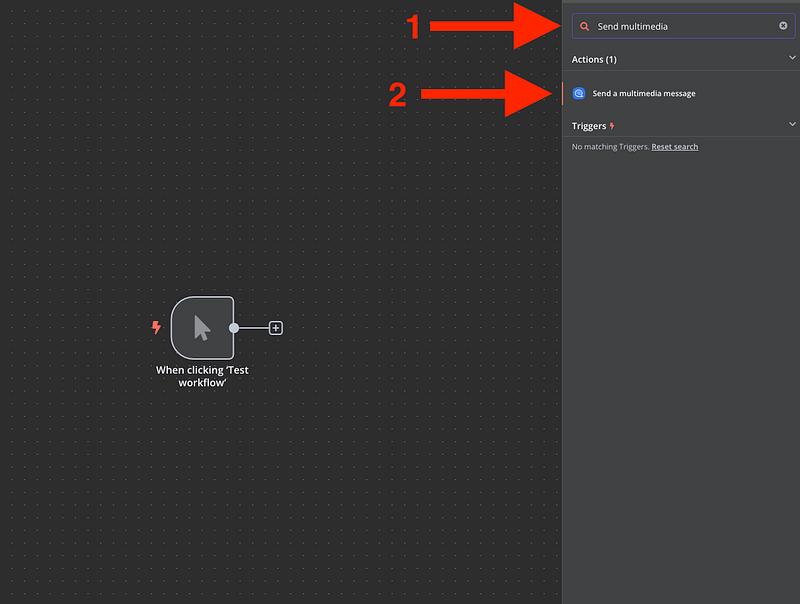Click the line connecting node to plus button
Image resolution: width=800 pixels, height=604 pixels.
coord(254,328)
